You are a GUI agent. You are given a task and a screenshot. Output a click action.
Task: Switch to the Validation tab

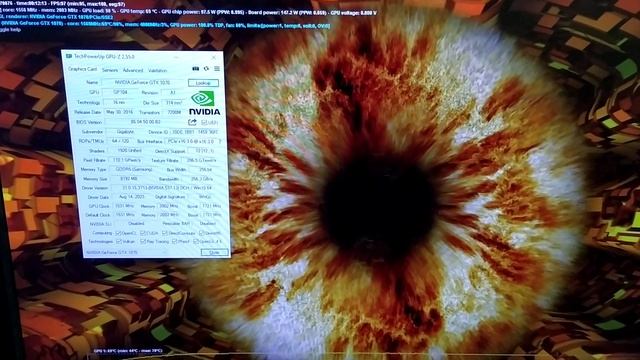click(158, 70)
